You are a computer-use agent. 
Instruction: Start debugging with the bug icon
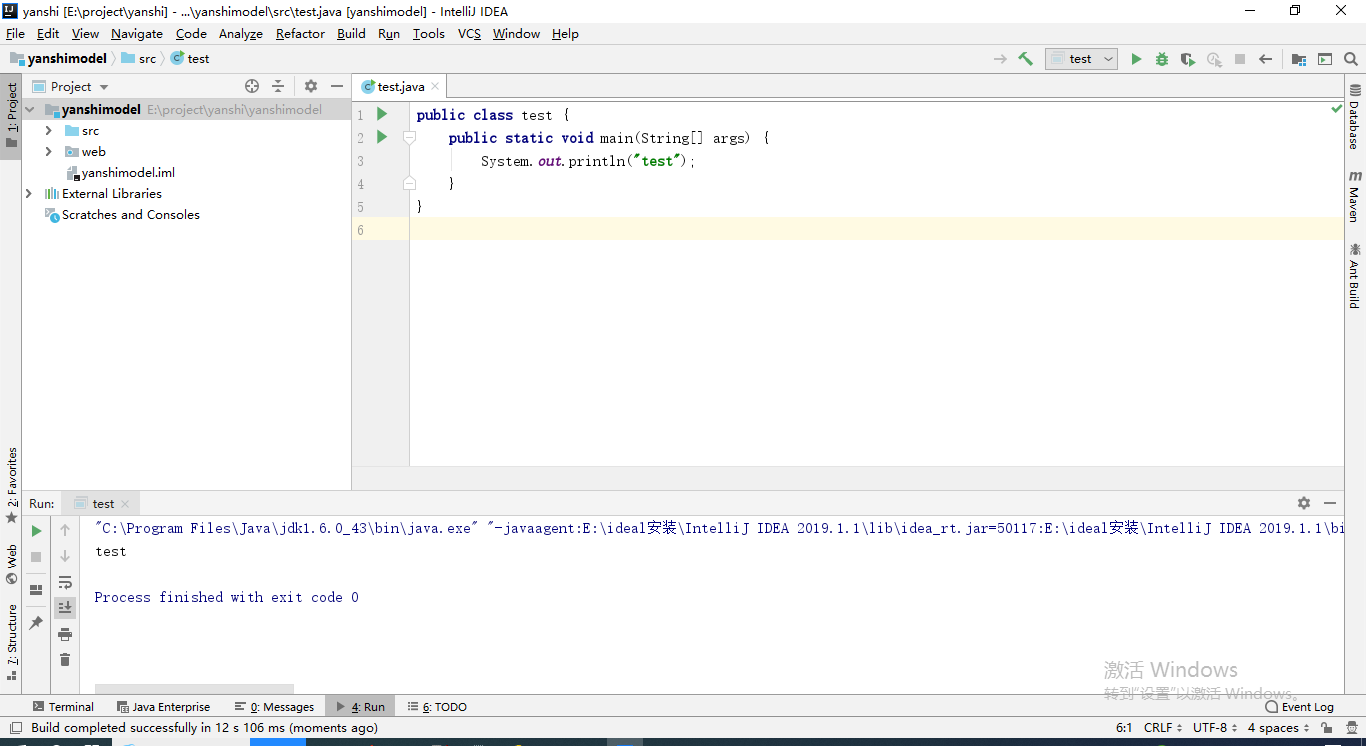tap(1162, 59)
